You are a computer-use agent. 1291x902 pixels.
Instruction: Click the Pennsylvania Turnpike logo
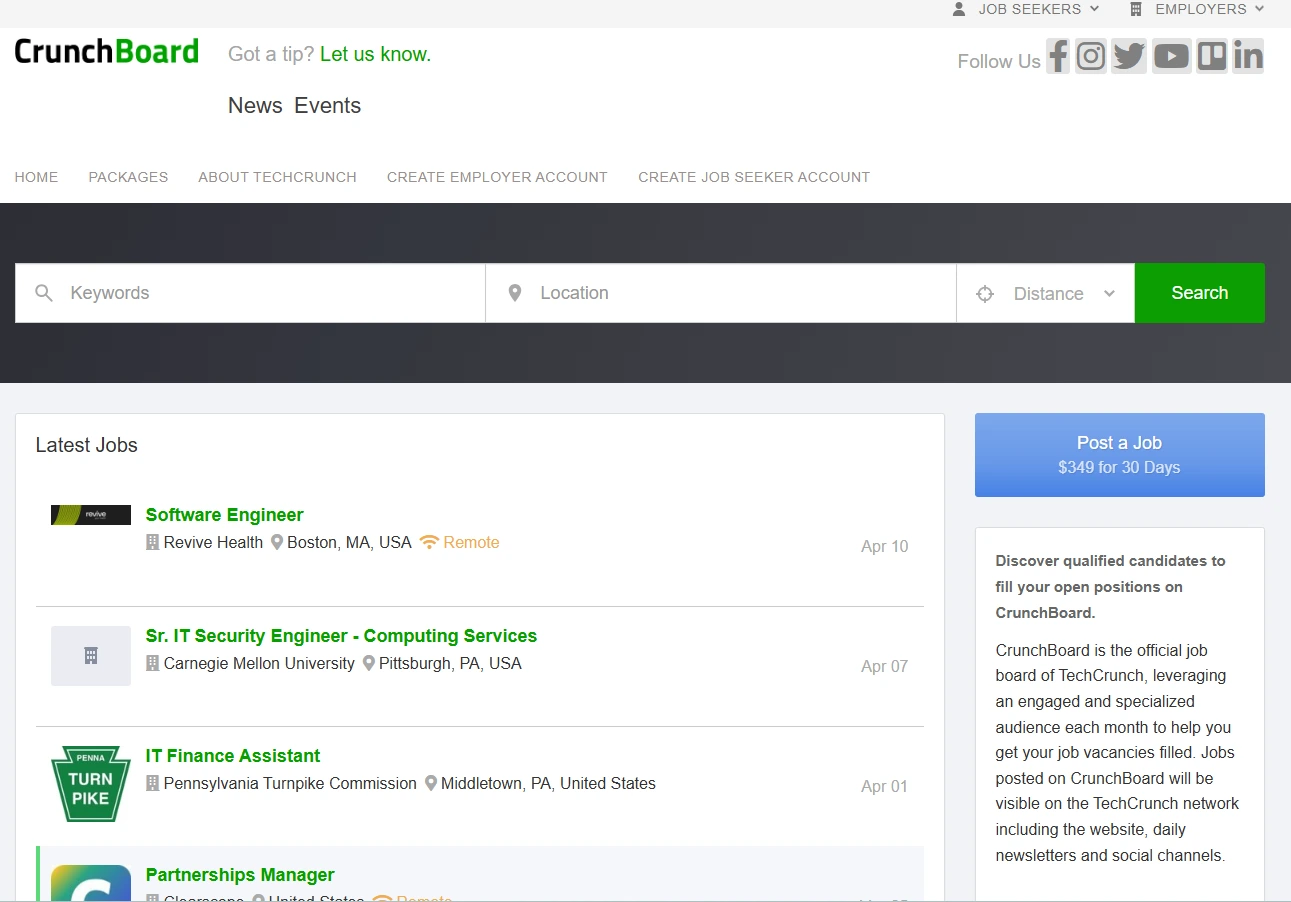91,784
